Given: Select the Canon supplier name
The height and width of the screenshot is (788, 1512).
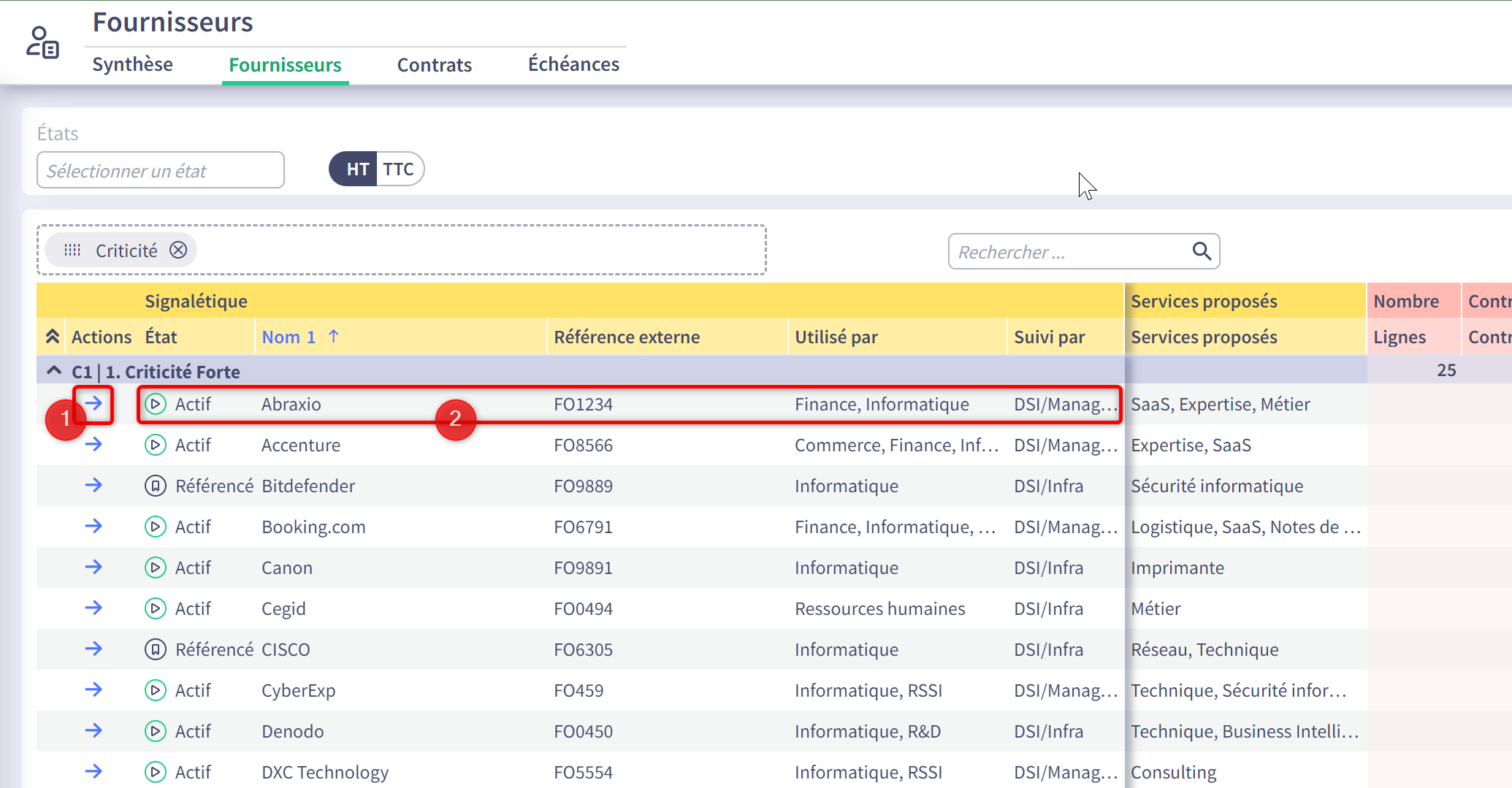Looking at the screenshot, I should click(287, 567).
